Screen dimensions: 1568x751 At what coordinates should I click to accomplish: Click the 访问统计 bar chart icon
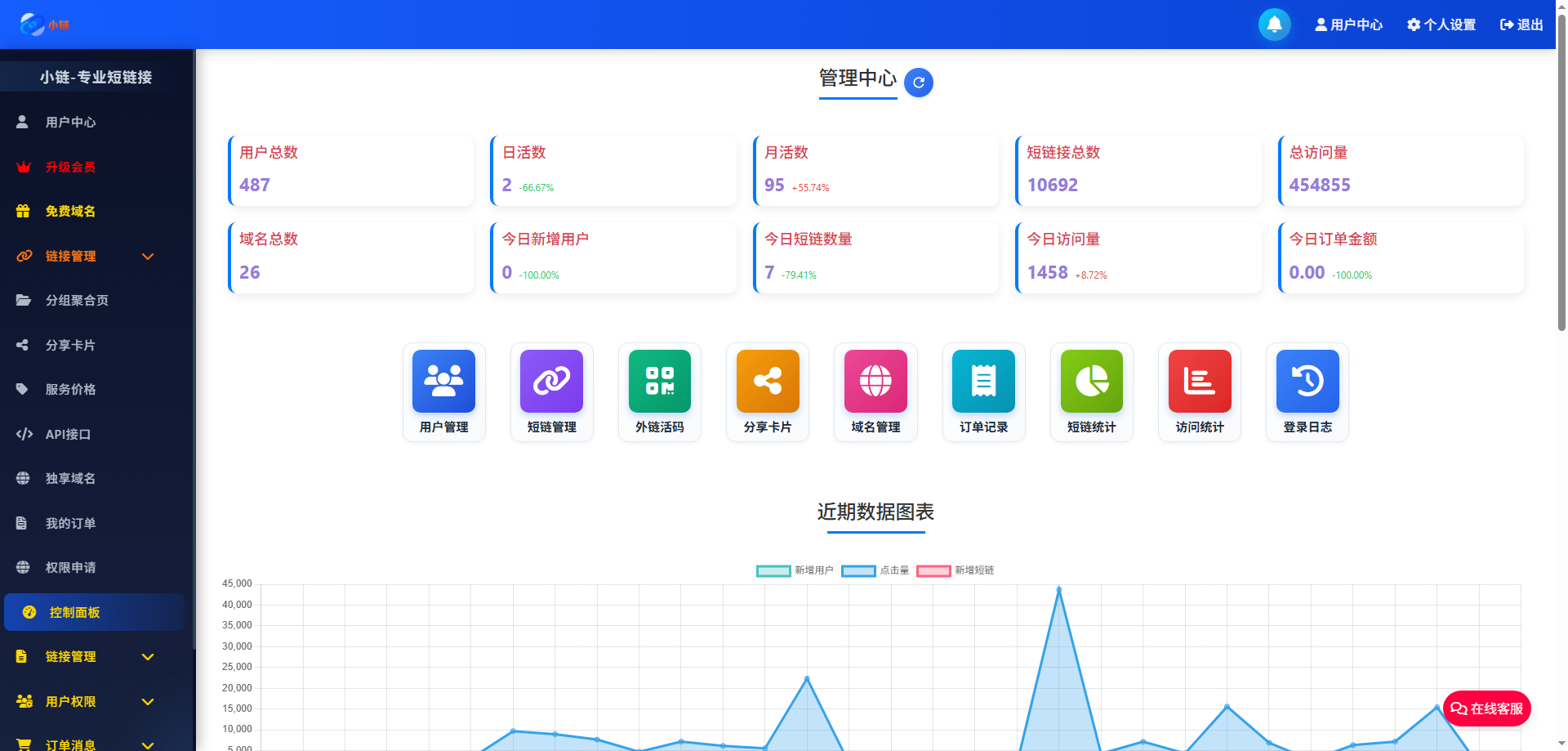[x=1198, y=392]
